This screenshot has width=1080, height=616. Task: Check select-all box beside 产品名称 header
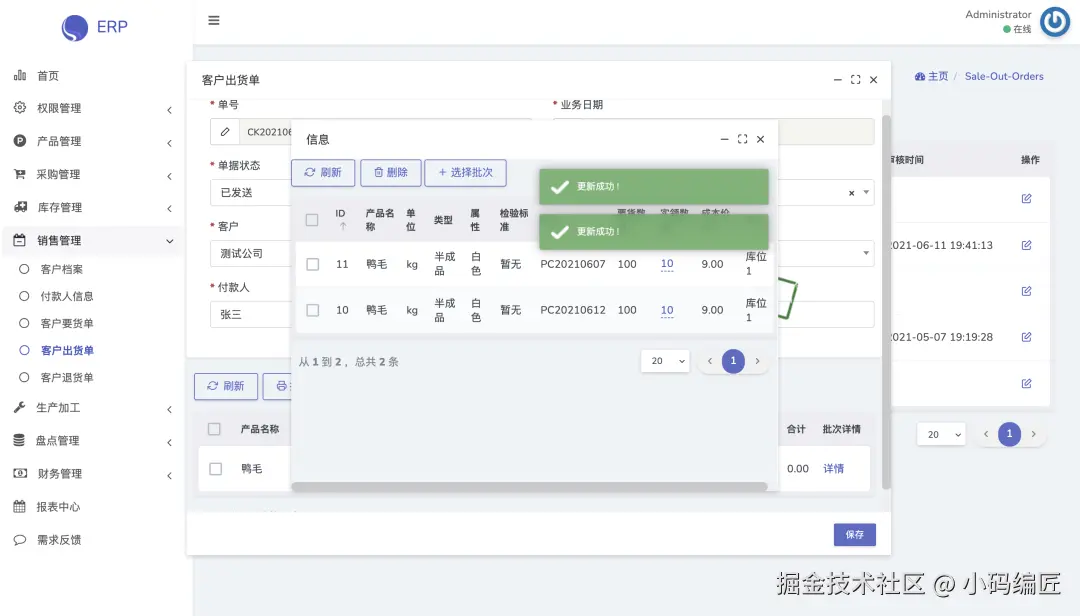214,429
